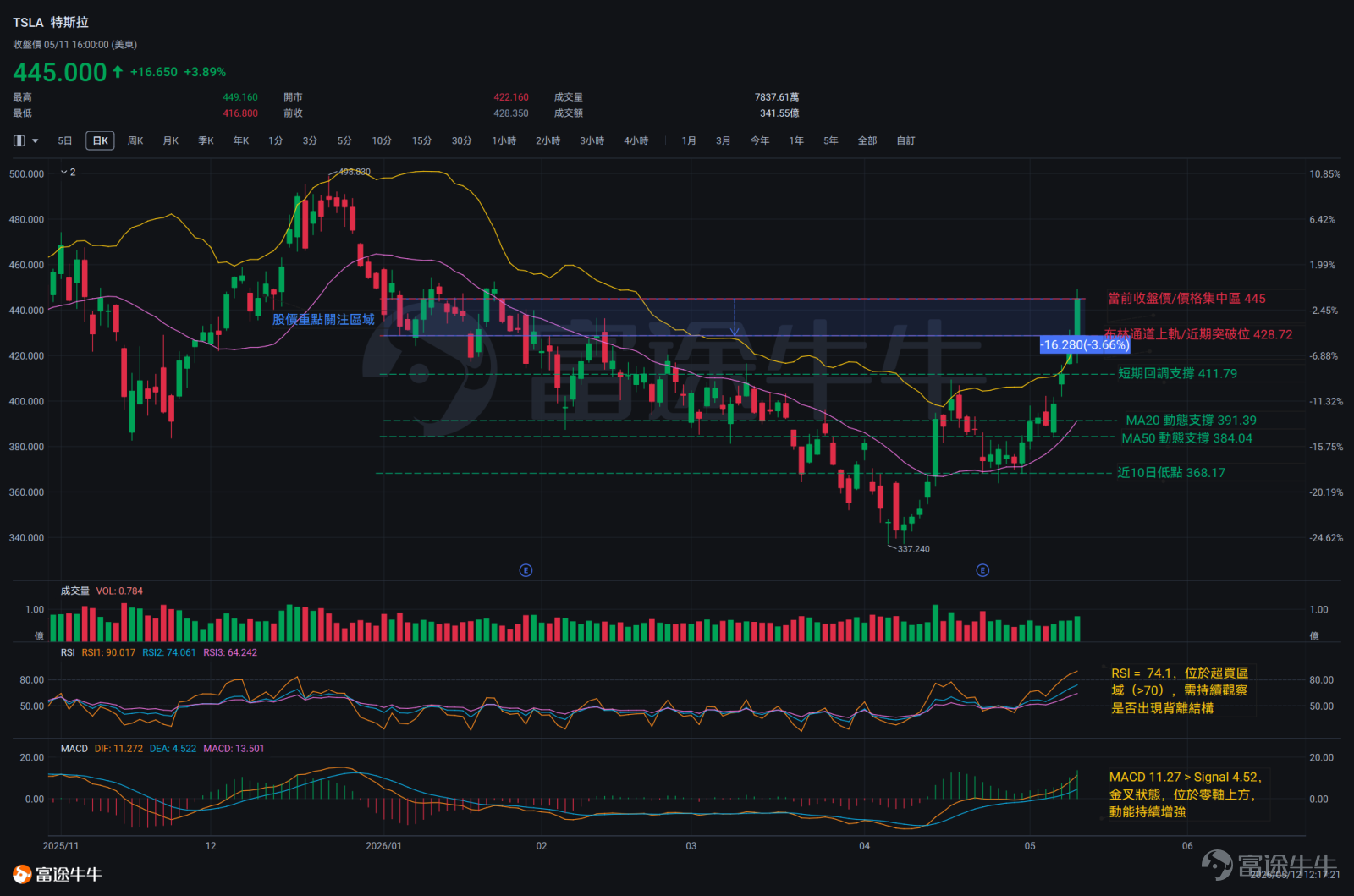Set range to 1年
The height and width of the screenshot is (896, 1354).
click(796, 140)
